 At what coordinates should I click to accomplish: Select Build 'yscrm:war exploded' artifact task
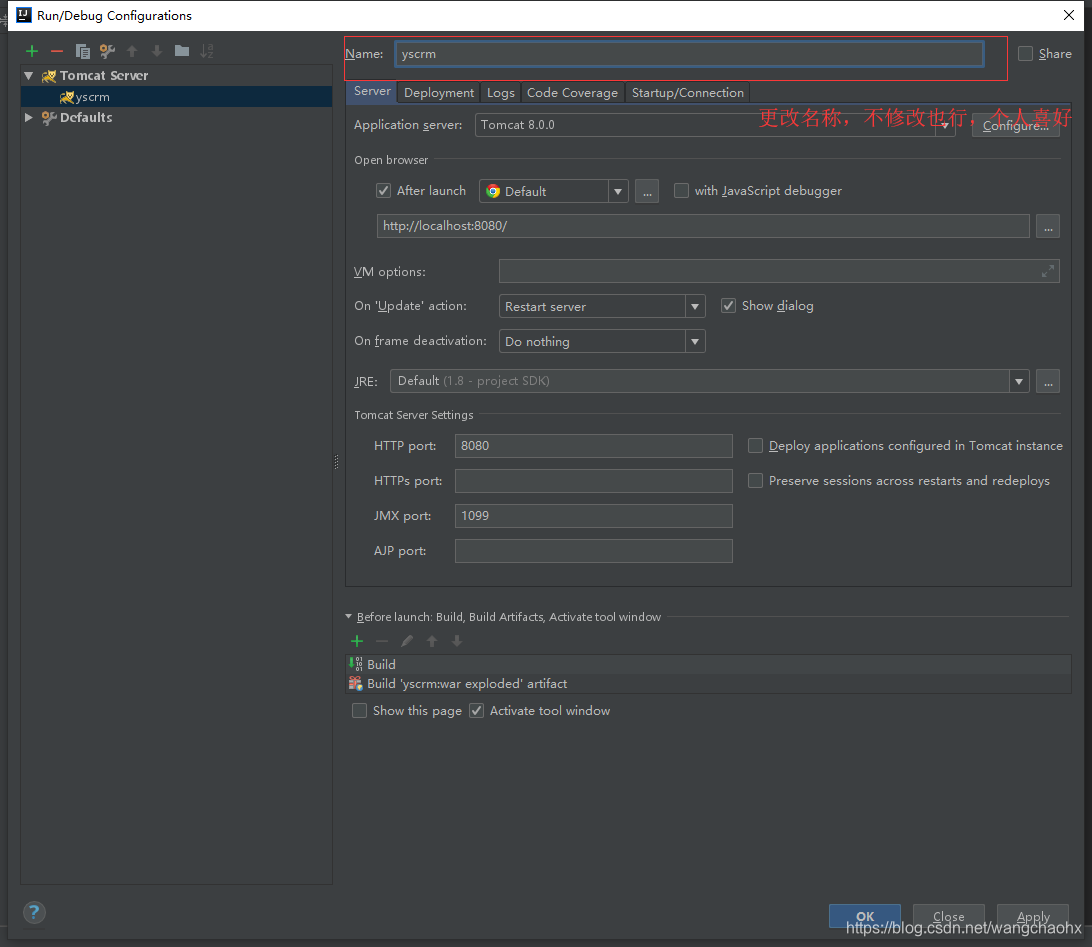tap(708, 684)
